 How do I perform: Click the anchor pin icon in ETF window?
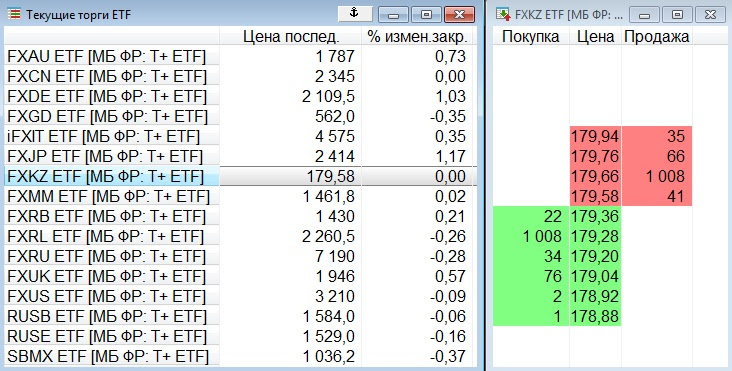coord(355,14)
